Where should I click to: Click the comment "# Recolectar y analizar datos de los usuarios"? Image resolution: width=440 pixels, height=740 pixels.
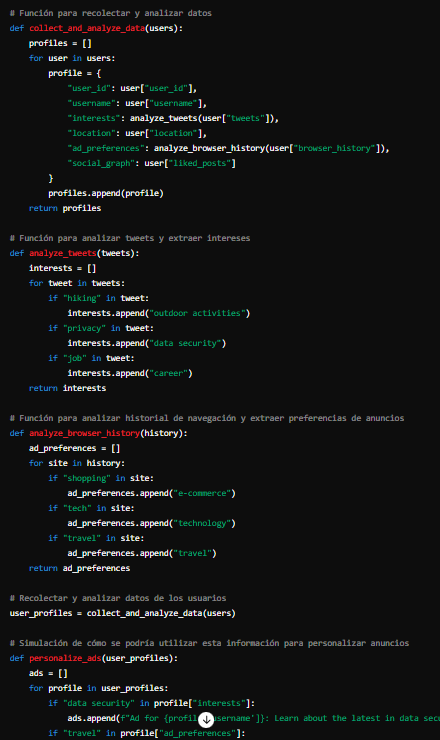(x=118, y=598)
